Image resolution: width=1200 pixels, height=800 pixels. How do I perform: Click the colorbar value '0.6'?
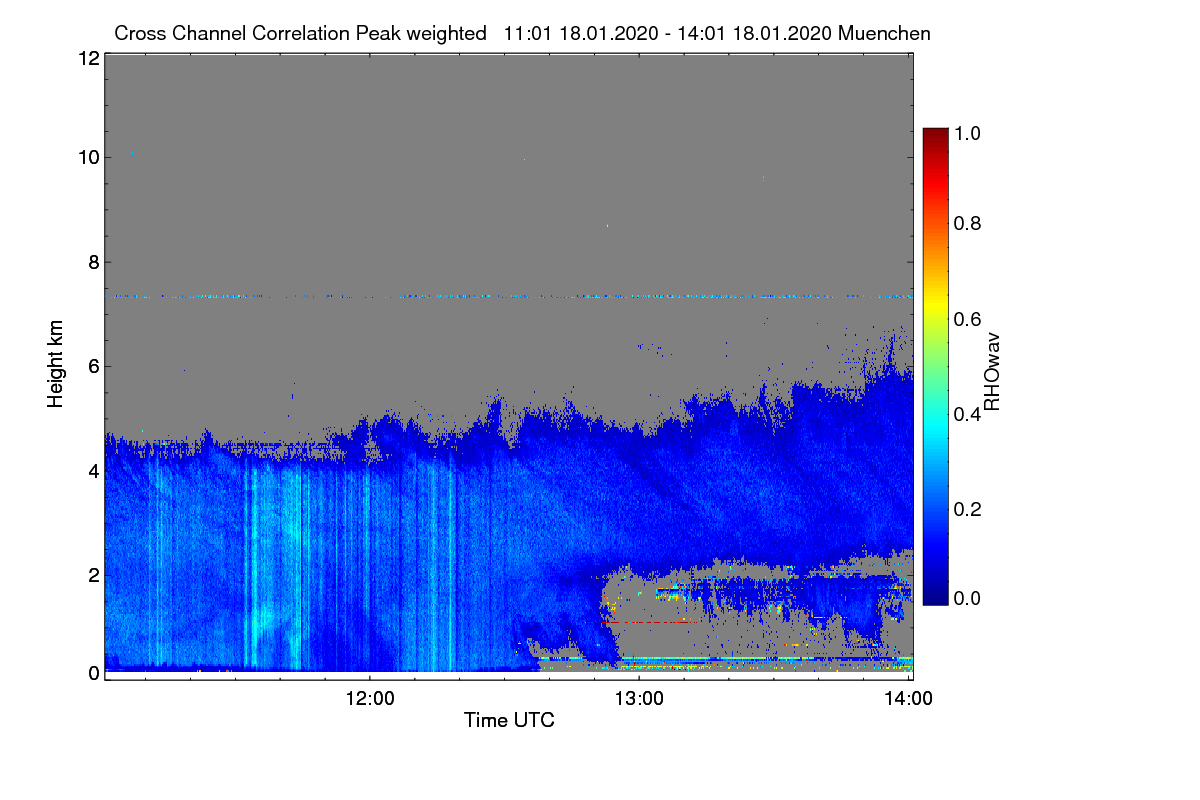tap(968, 319)
